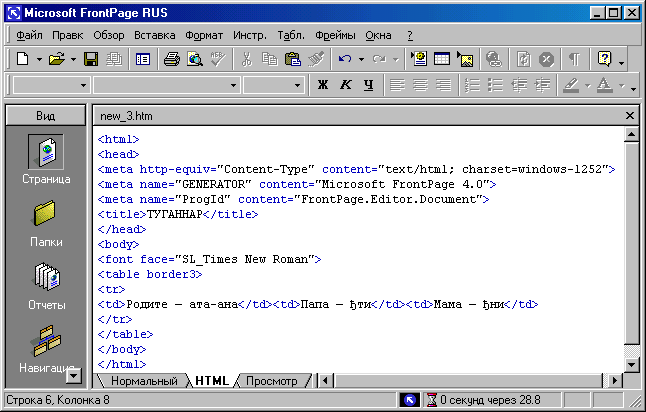
Task: Click the Cut scissors icon
Action: [x=246, y=60]
